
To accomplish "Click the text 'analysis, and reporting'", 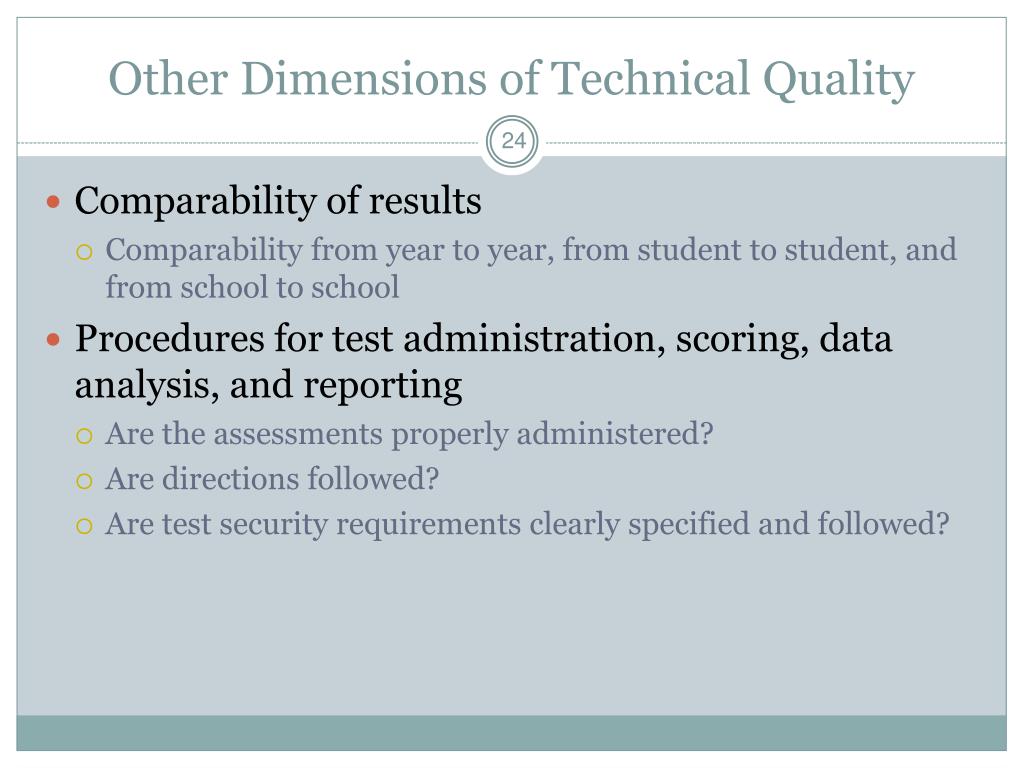I will pos(268,385).
